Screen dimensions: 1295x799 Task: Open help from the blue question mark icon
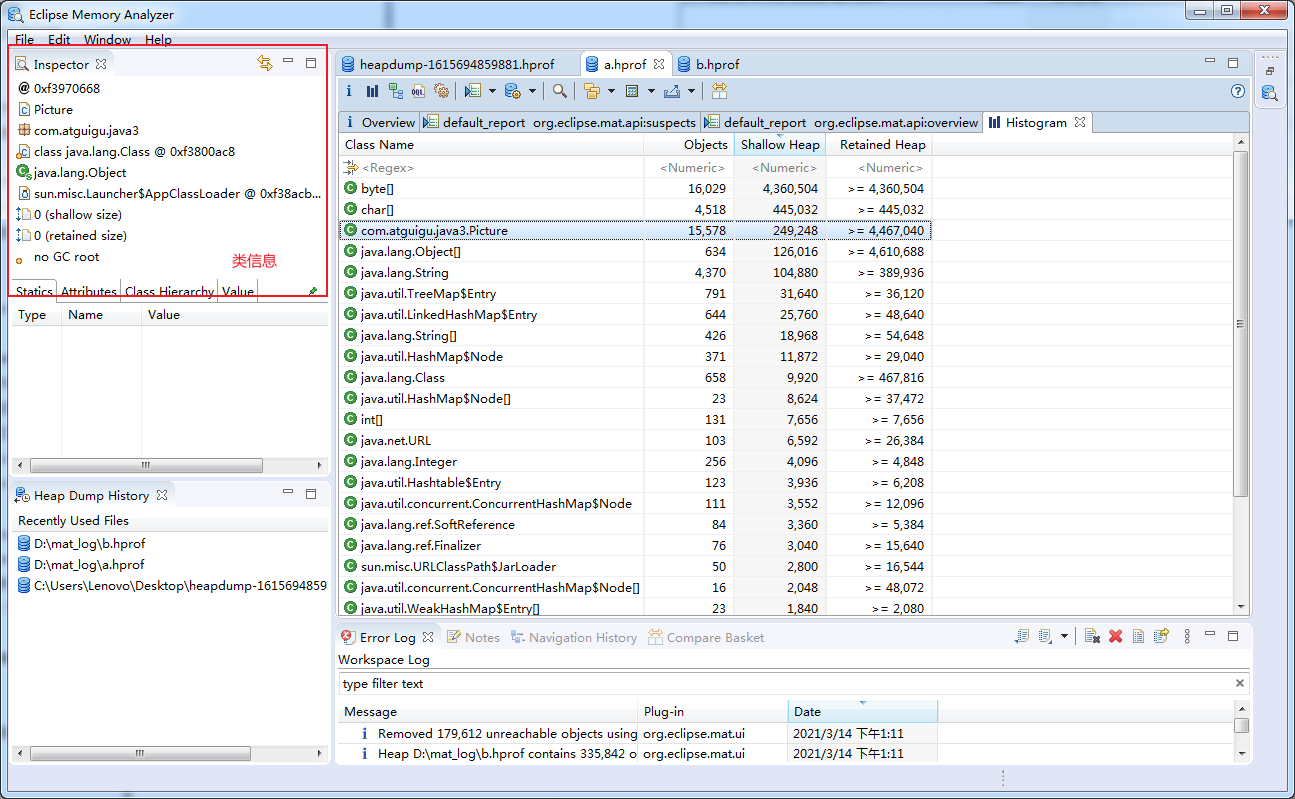1238,91
